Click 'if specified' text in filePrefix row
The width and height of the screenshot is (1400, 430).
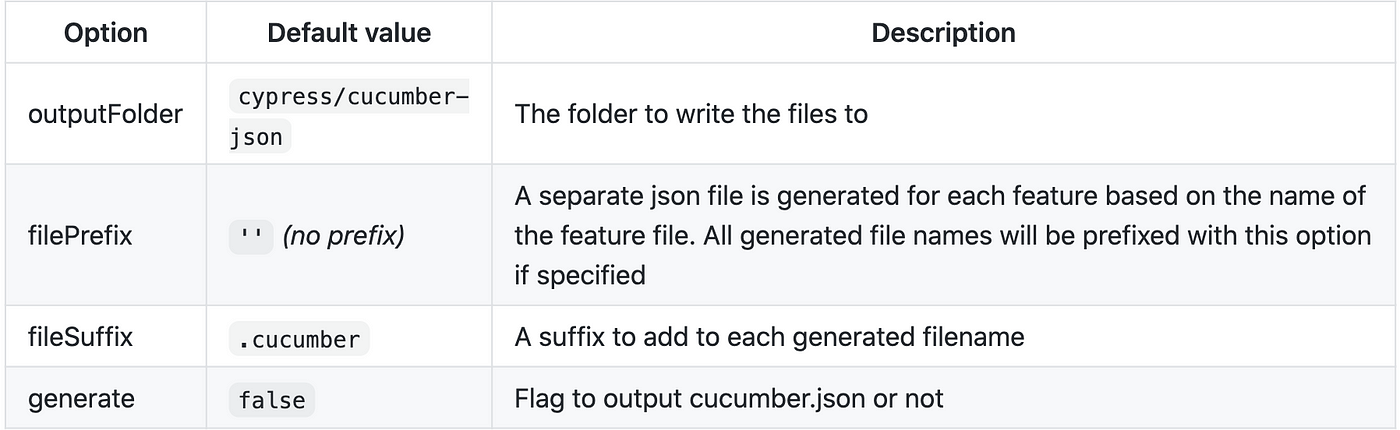(x=580, y=275)
